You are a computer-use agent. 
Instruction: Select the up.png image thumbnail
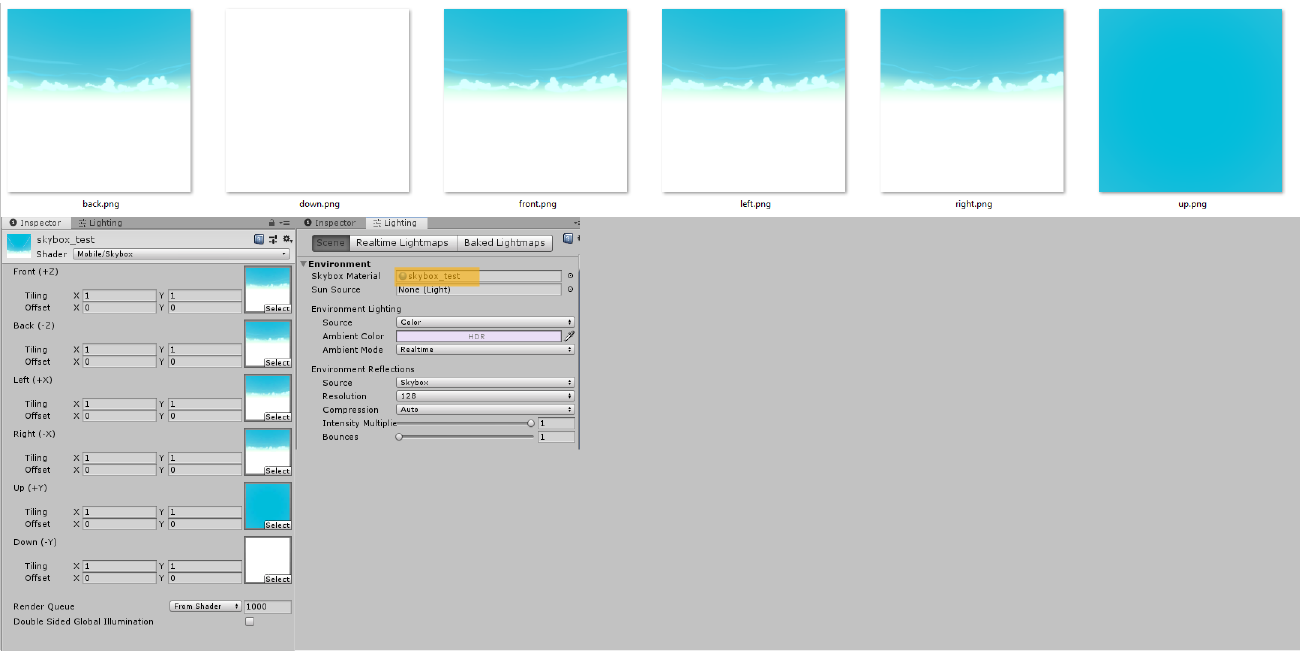click(x=1190, y=101)
